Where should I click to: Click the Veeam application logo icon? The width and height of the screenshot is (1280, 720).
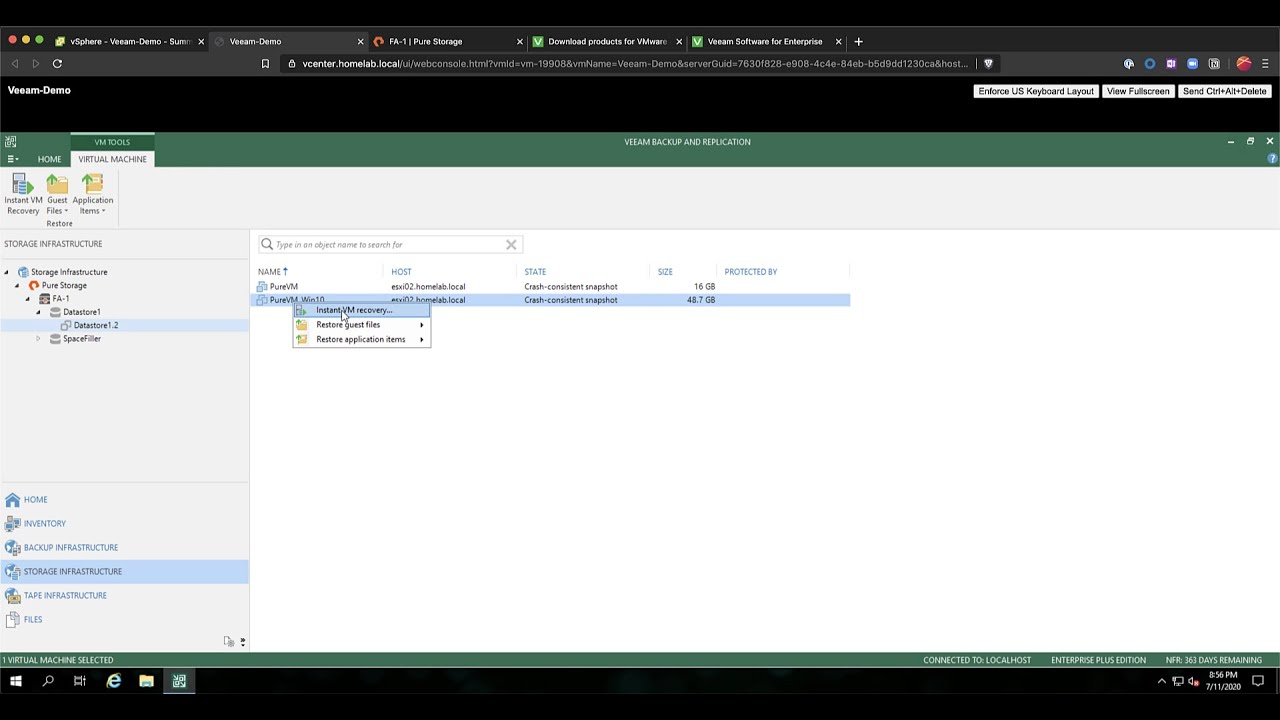click(10, 142)
